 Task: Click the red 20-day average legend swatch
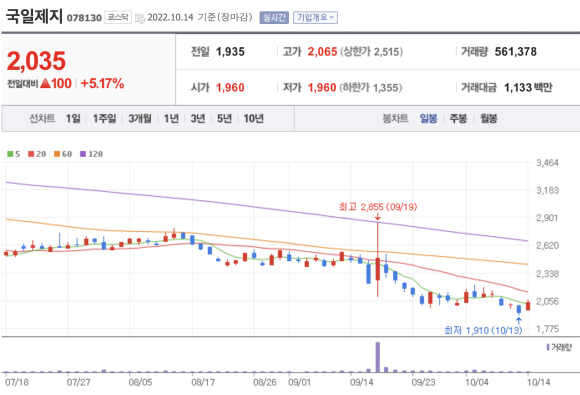click(x=31, y=154)
